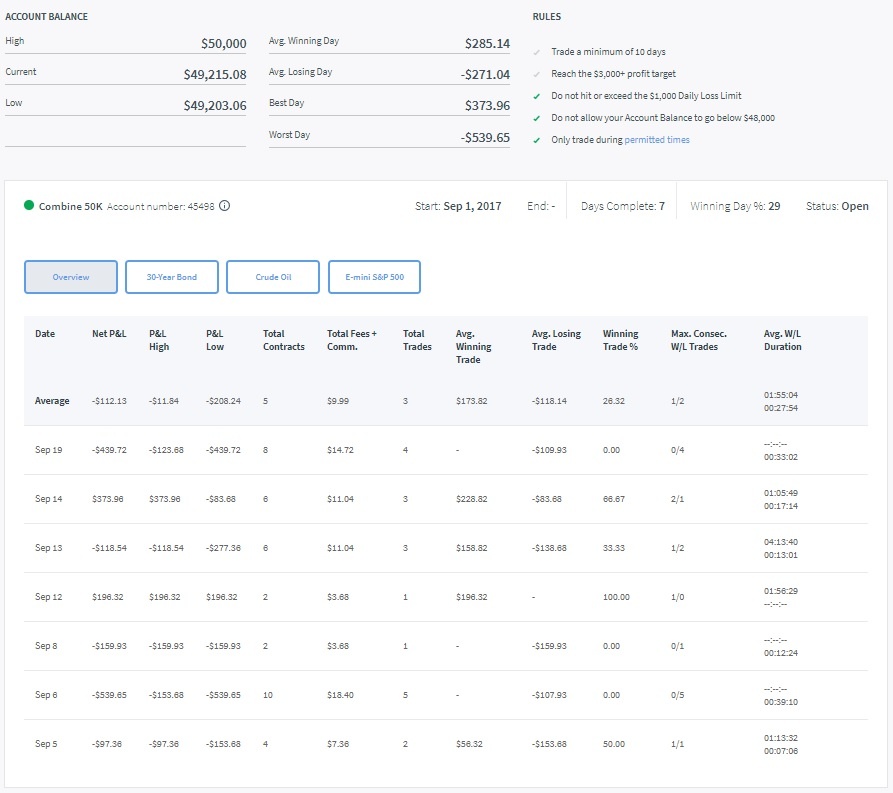
Task: Click the Total Fees + Comm. column header
Action: (352, 340)
